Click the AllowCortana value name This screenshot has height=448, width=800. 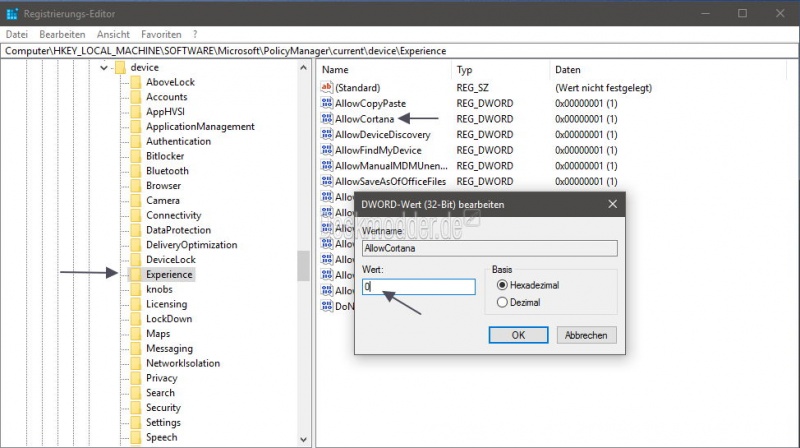[x=364, y=119]
